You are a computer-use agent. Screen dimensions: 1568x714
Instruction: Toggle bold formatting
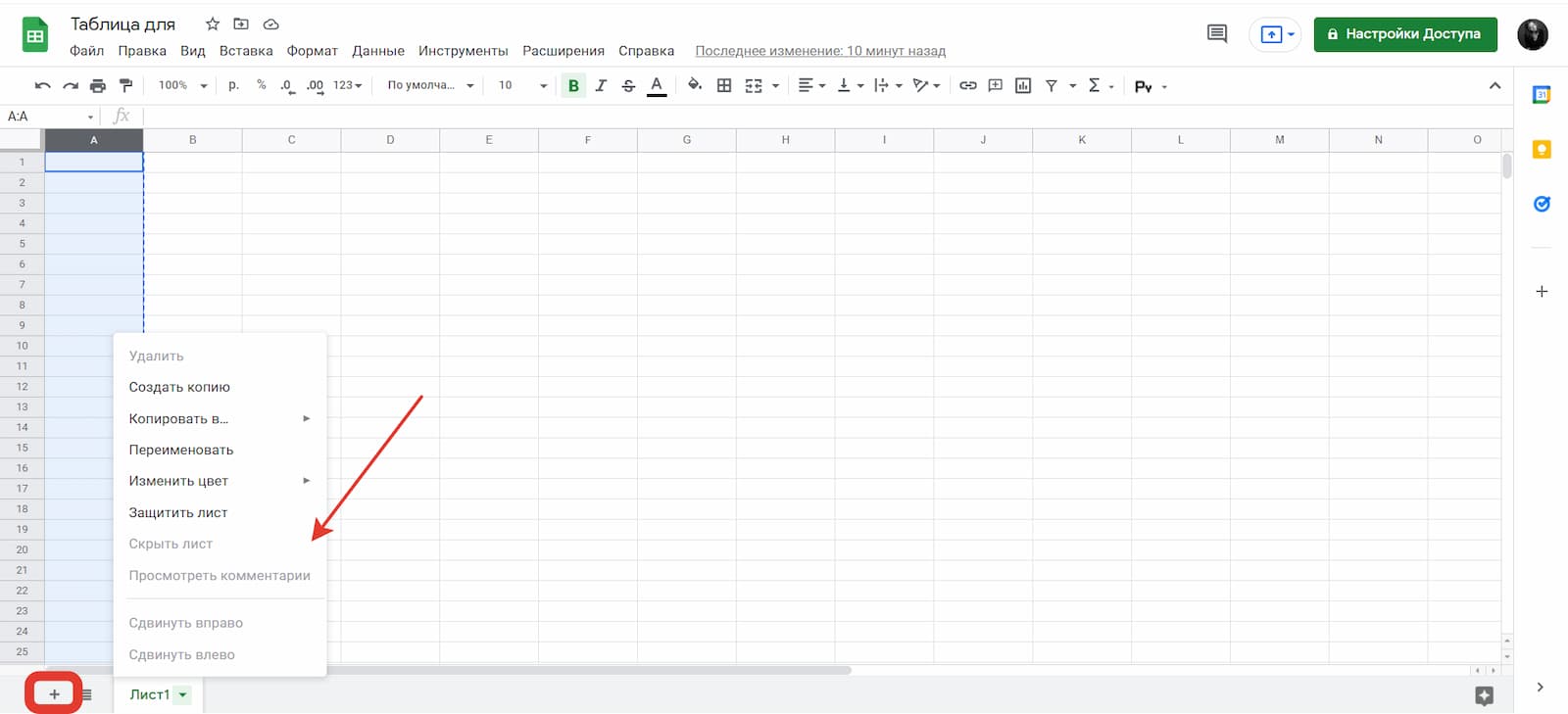pyautogui.click(x=573, y=86)
